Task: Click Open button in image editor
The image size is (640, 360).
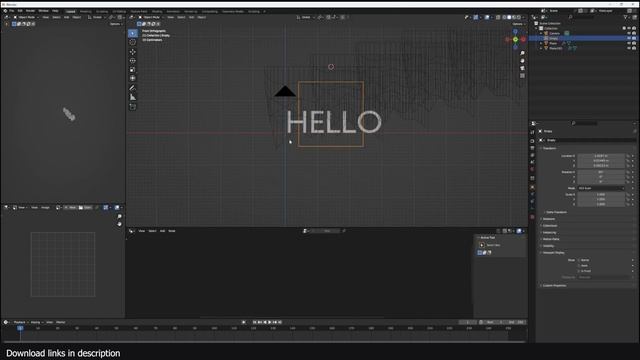Action: pos(86,208)
